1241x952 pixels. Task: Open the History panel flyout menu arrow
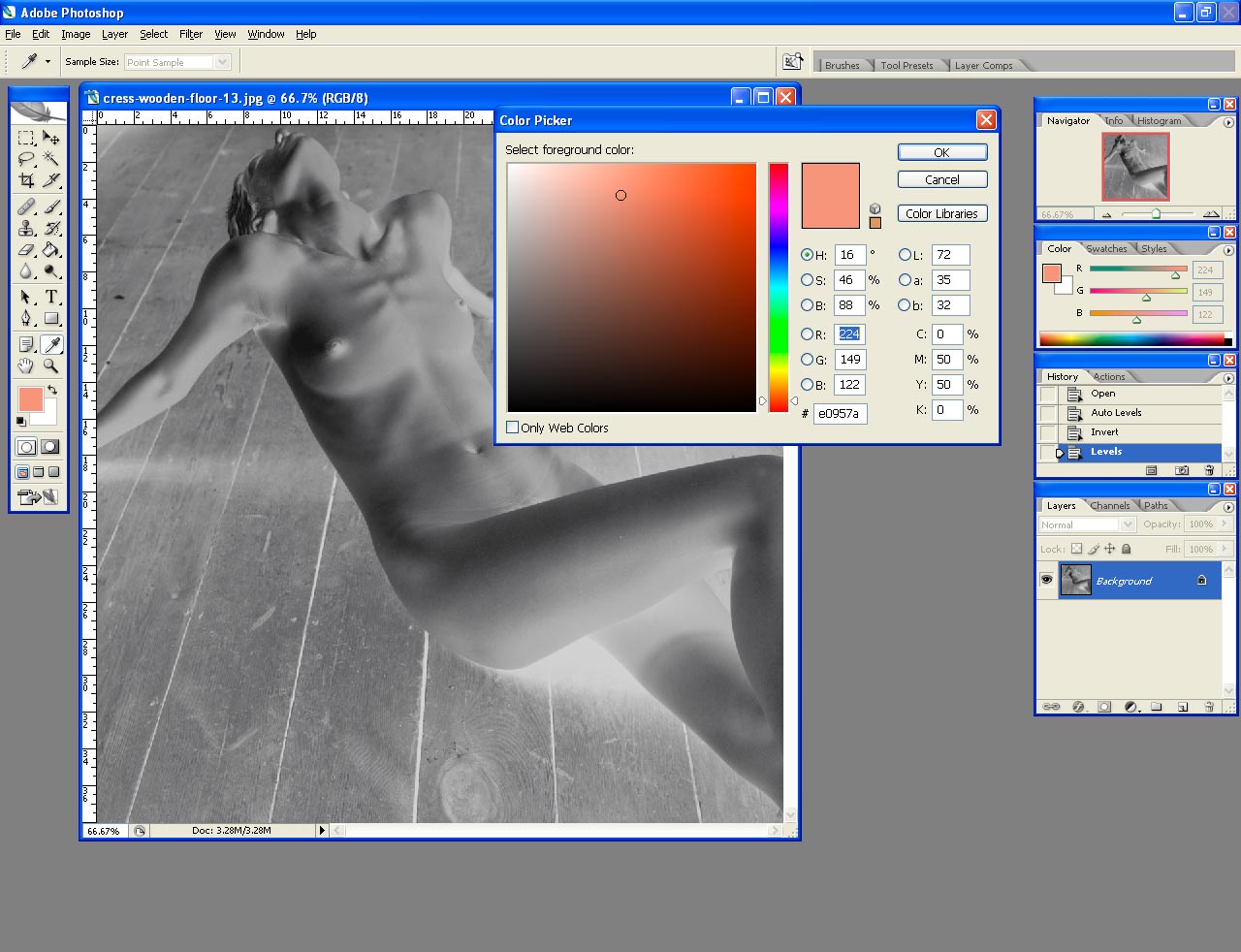[1228, 377]
